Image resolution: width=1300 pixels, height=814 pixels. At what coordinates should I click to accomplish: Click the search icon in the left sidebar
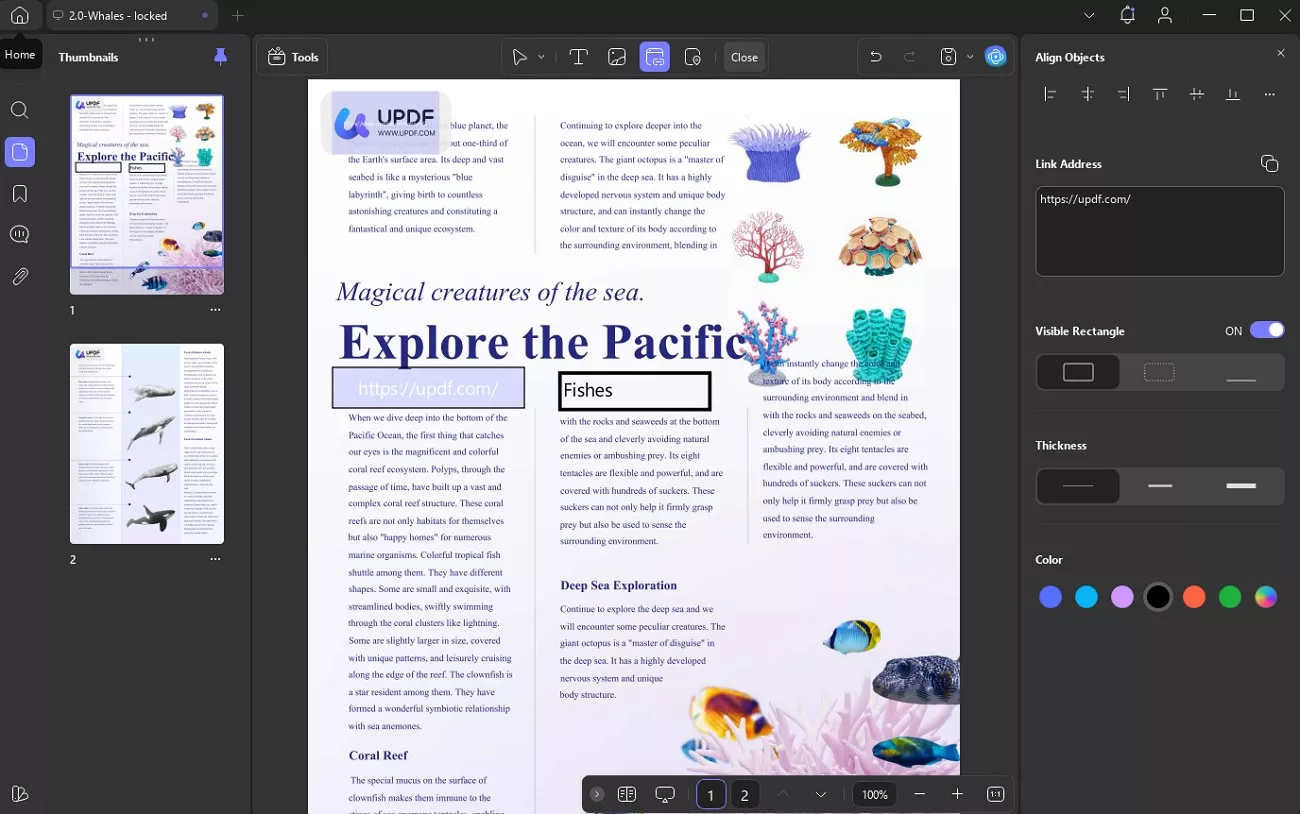(x=20, y=110)
